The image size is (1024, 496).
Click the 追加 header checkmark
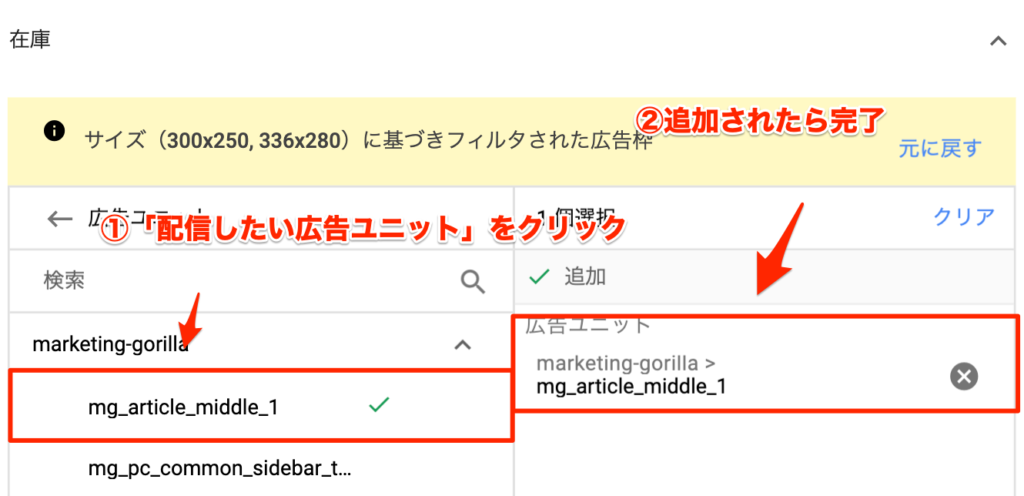(539, 277)
